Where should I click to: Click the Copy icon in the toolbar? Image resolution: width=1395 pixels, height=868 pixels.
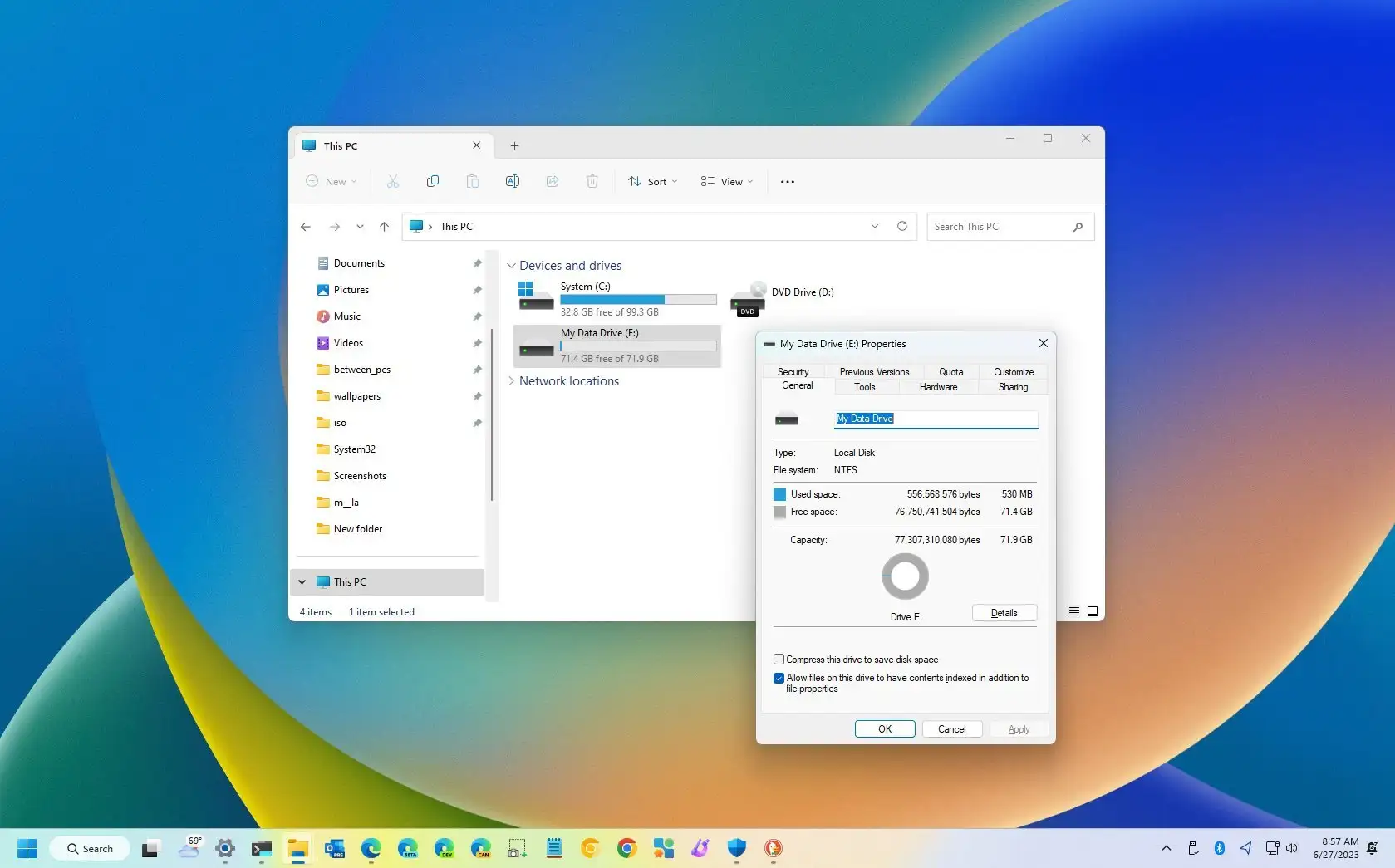click(x=433, y=181)
